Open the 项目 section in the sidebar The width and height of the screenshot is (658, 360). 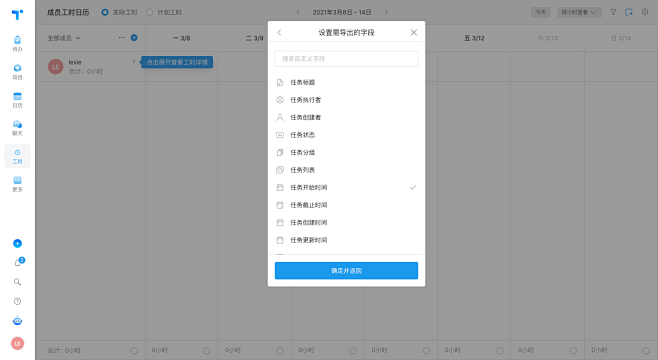tap(17, 72)
